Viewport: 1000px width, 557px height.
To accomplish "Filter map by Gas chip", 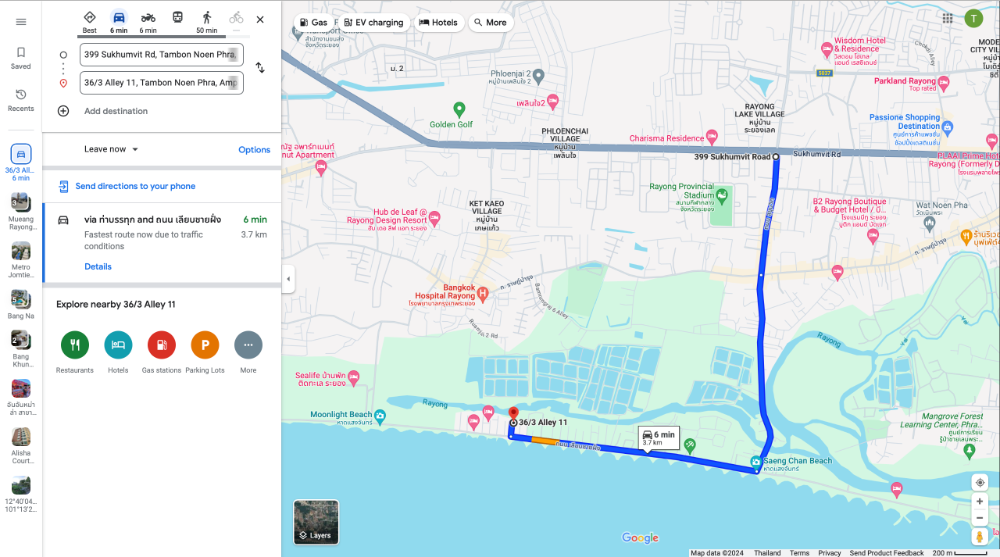I will (313, 22).
